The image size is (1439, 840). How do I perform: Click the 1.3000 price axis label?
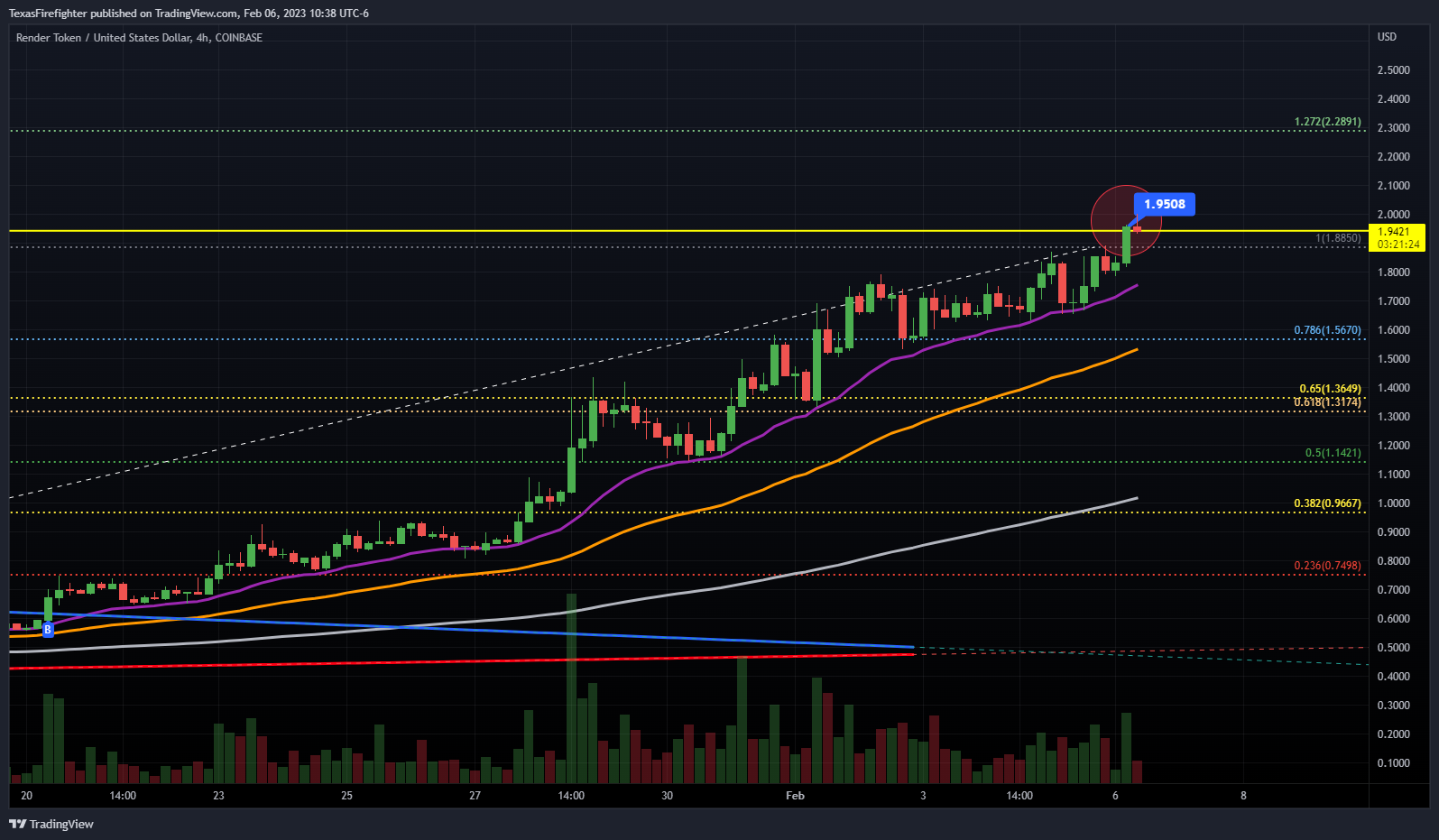(1394, 417)
